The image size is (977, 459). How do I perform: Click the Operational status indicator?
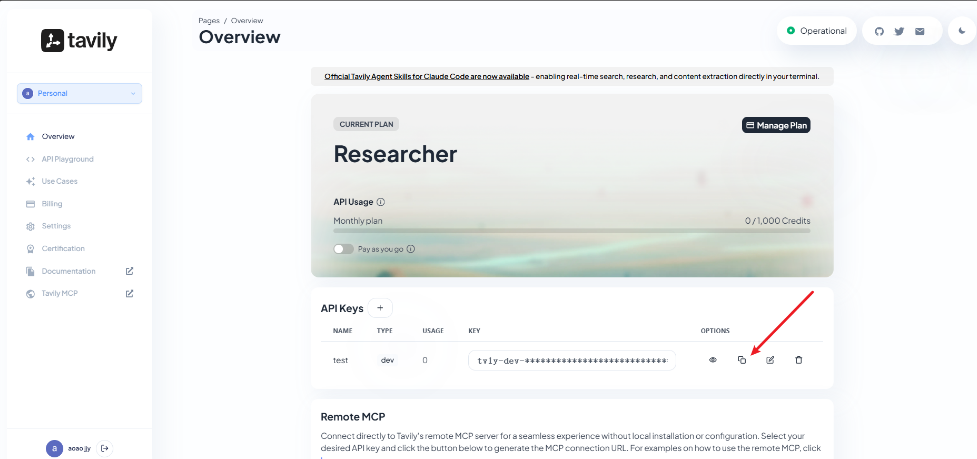point(816,31)
